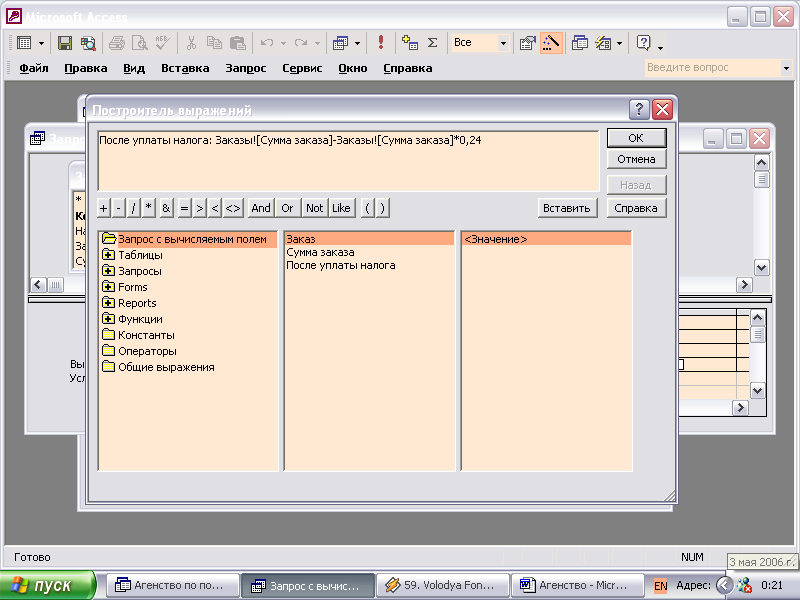Click the Build expression wand icon

point(551,43)
